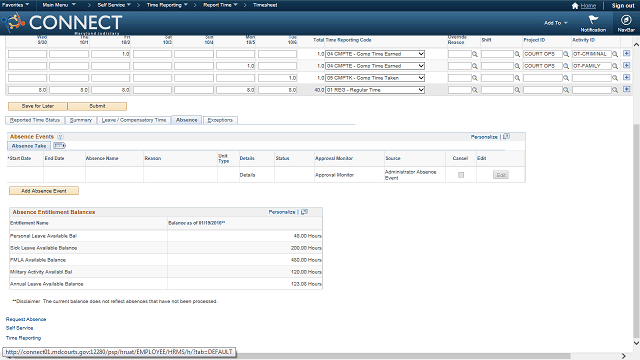
Task: Follow the bottom Time Reporting link
Action: pyautogui.click(x=23, y=338)
